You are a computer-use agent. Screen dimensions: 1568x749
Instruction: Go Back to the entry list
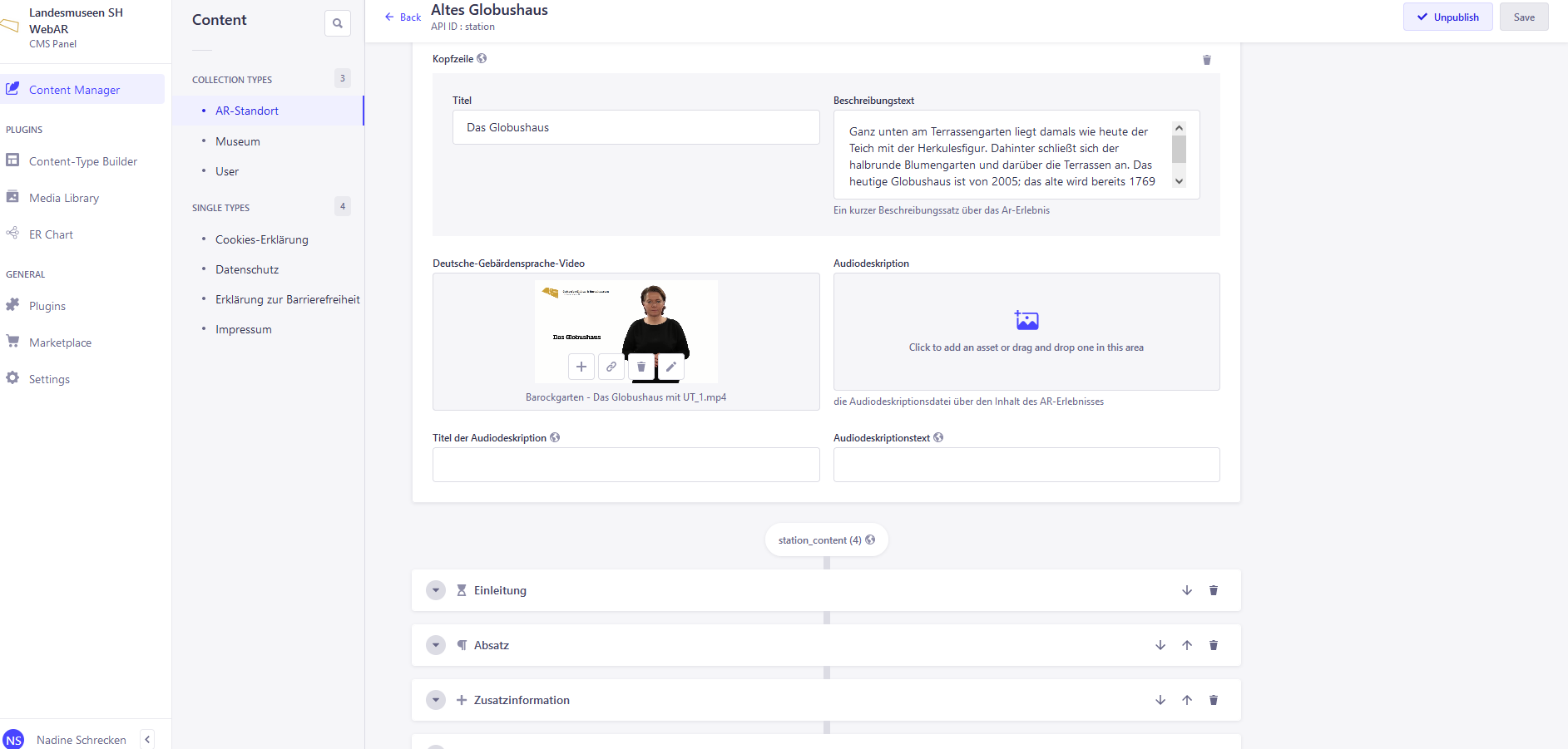[x=403, y=17]
